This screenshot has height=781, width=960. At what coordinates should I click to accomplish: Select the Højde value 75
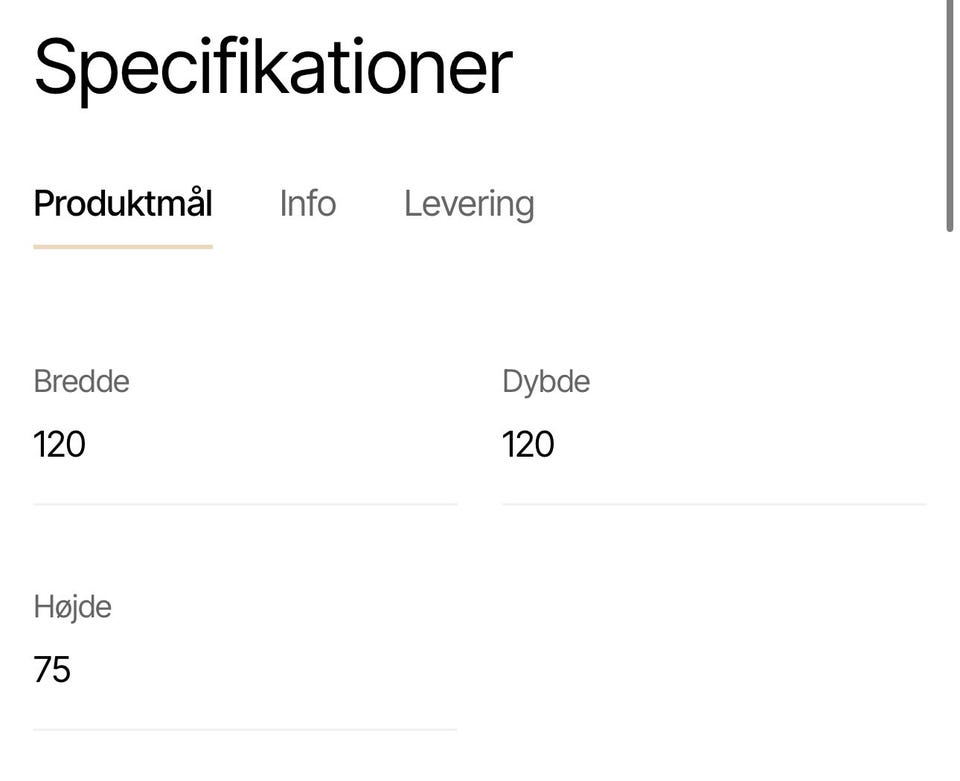point(52,669)
